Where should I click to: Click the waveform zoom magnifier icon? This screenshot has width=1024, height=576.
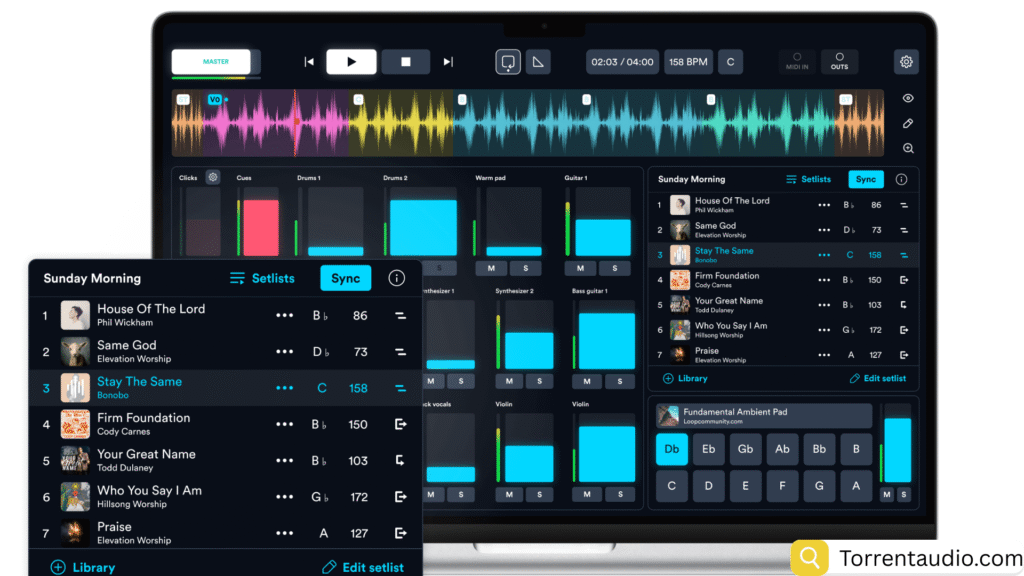pos(906,148)
